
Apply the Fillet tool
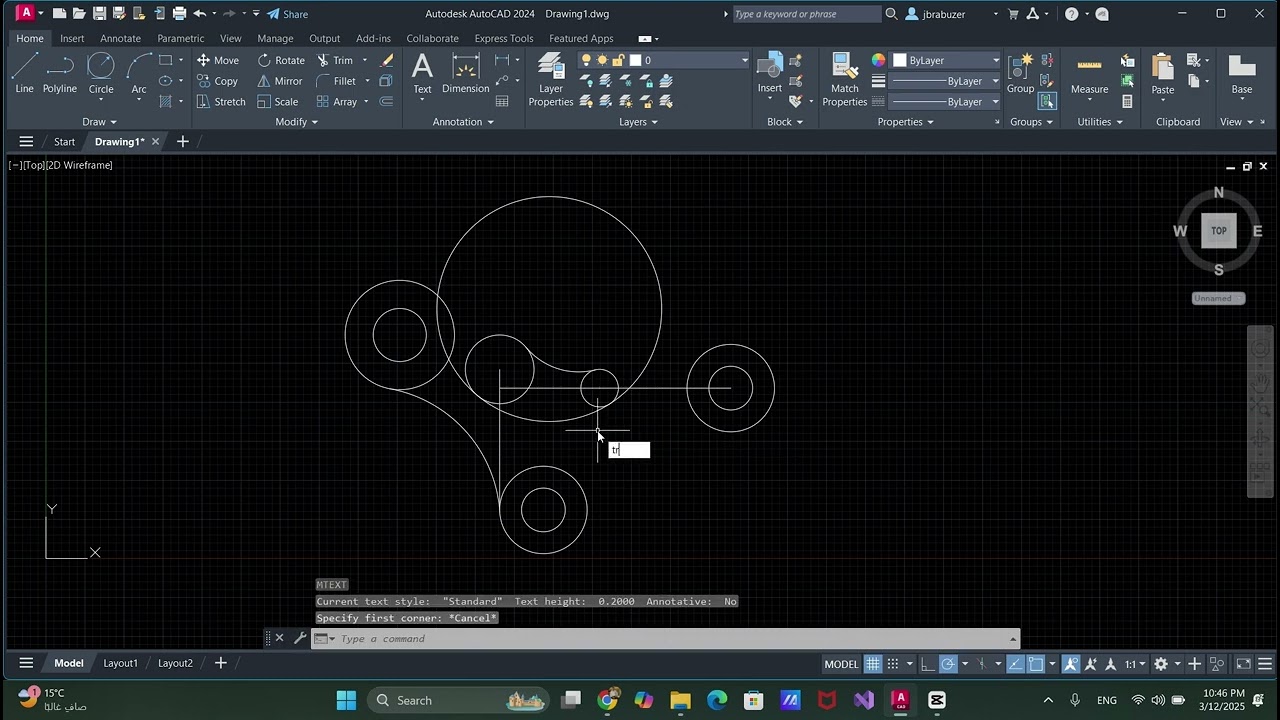(x=336, y=81)
